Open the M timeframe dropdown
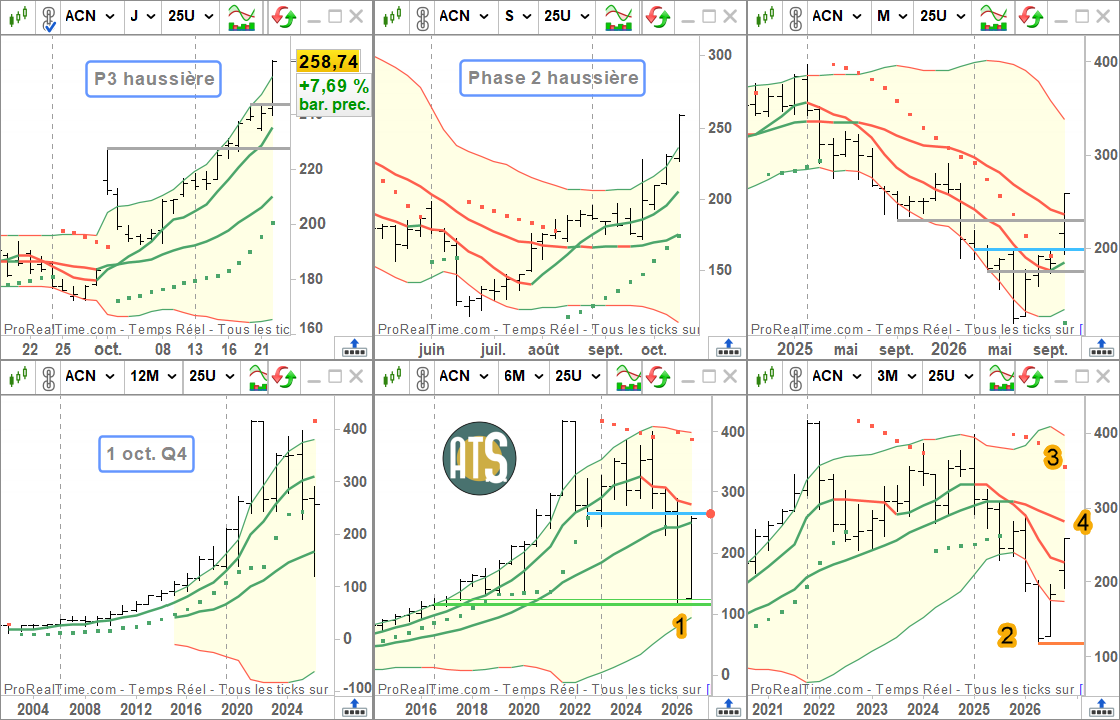1120x720 pixels. tap(891, 16)
